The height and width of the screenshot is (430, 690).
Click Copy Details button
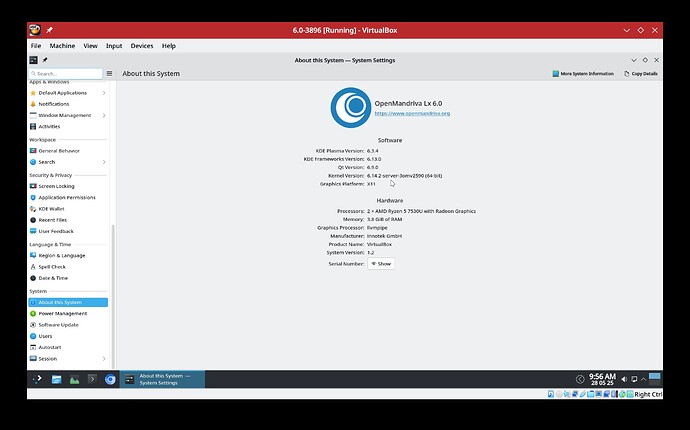point(641,74)
